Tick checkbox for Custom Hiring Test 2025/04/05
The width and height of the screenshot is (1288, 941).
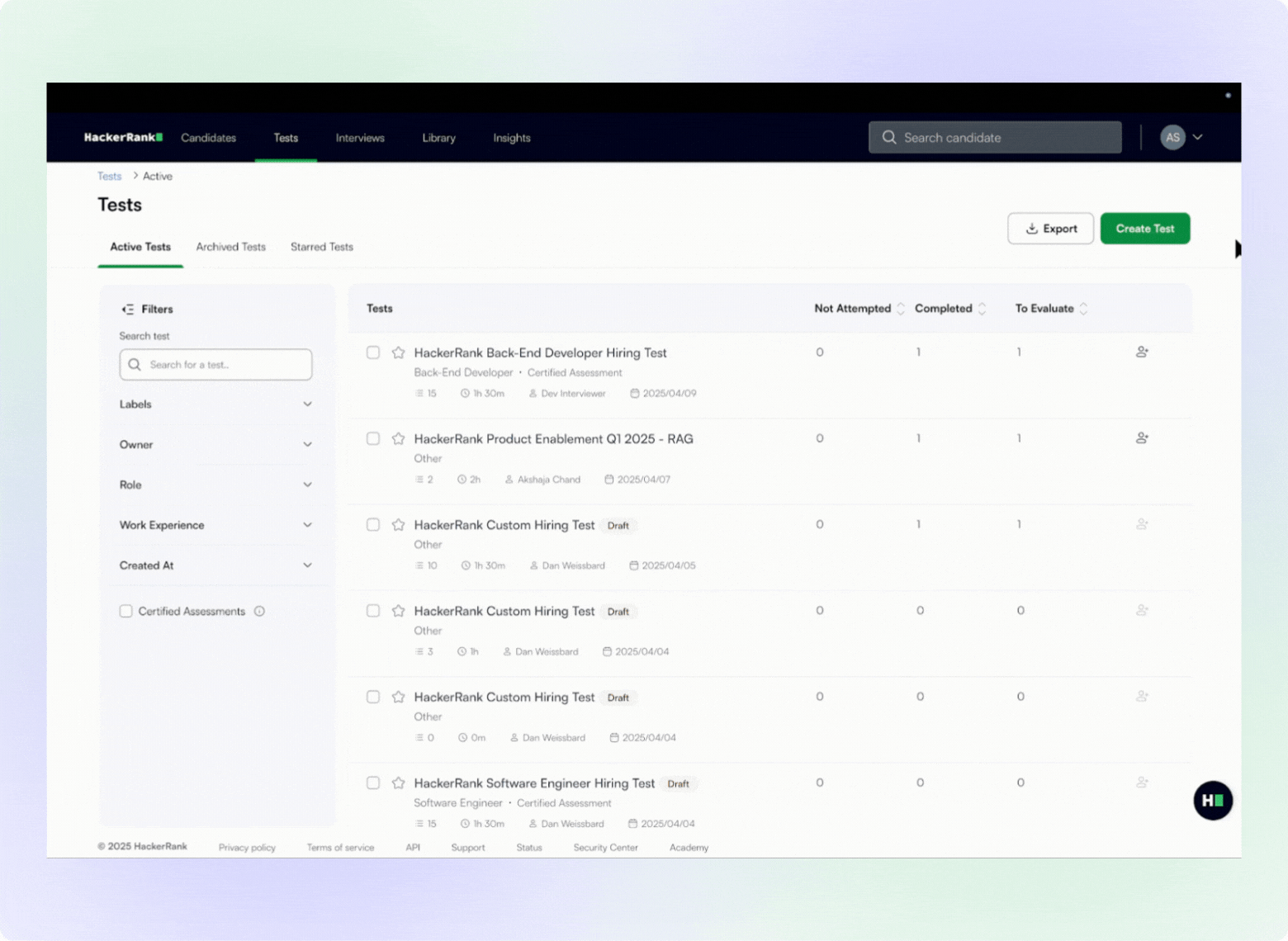coord(373,524)
